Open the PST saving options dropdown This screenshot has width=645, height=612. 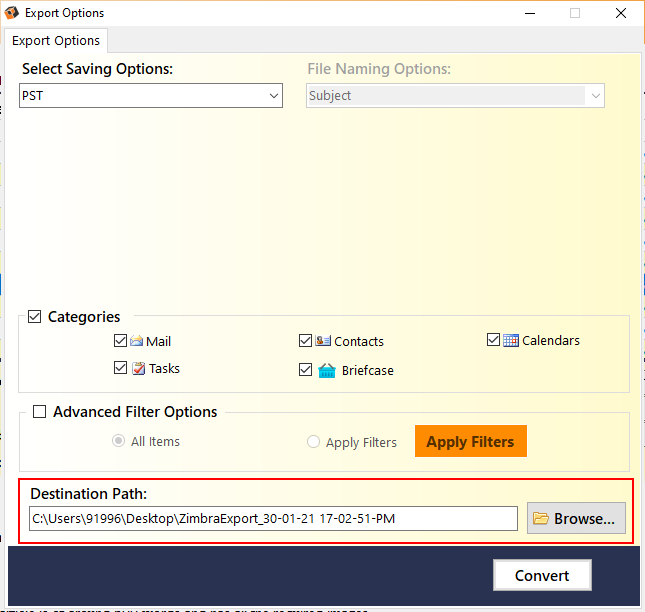click(151, 96)
